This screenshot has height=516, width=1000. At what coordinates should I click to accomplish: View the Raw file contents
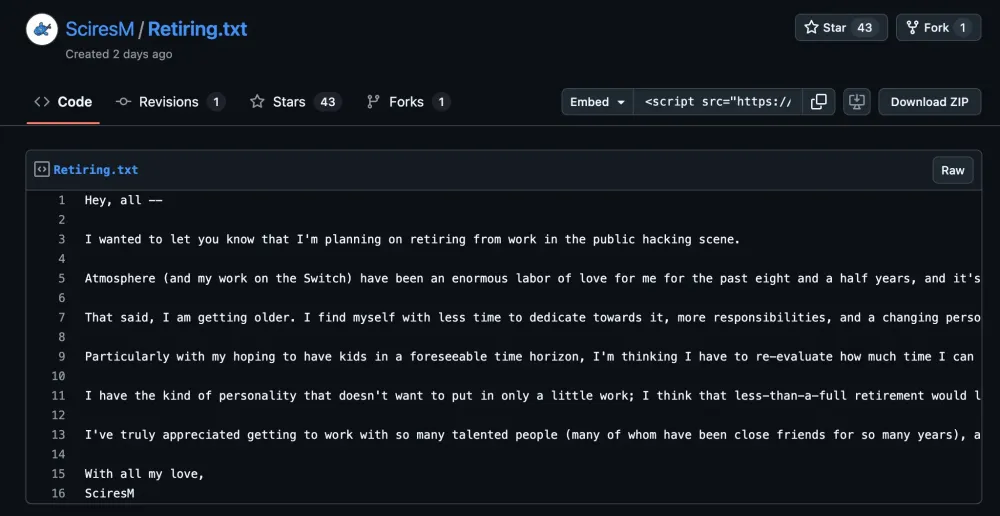(x=952, y=170)
